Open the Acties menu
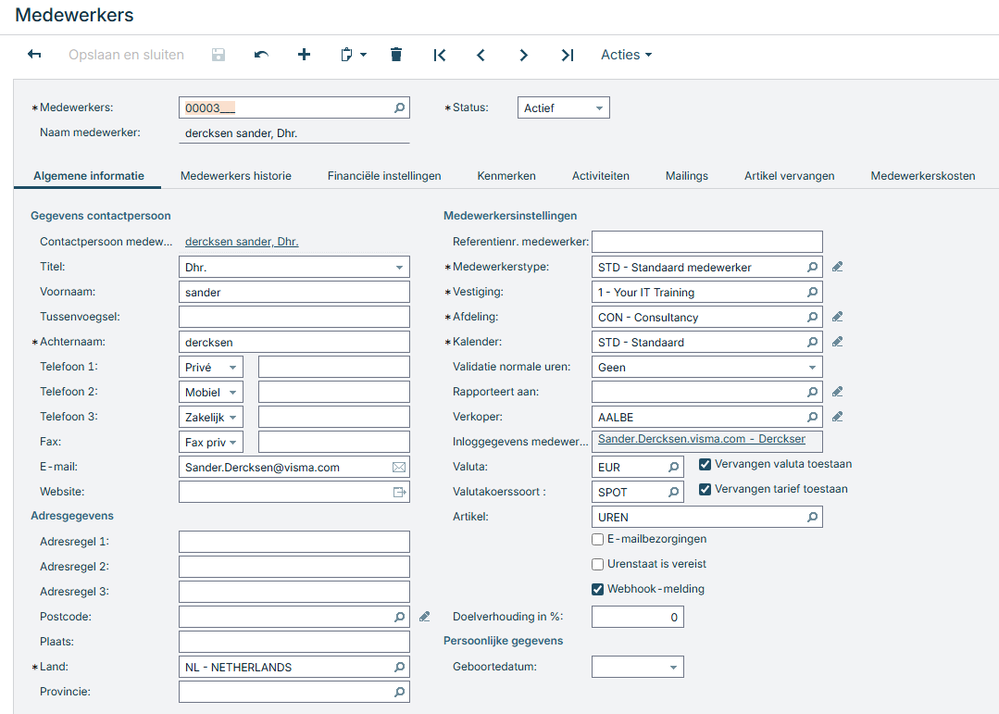Screen dimensions: 999x714 click(x=626, y=55)
